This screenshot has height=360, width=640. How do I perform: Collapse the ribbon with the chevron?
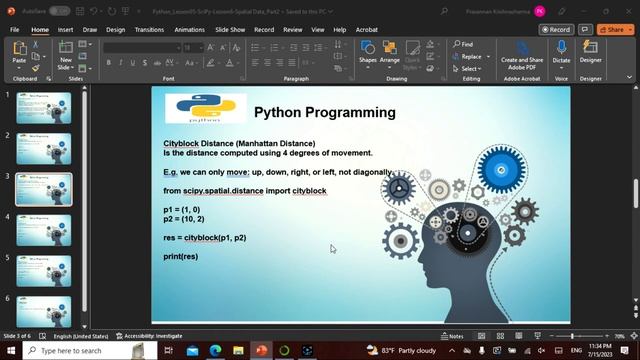click(629, 77)
